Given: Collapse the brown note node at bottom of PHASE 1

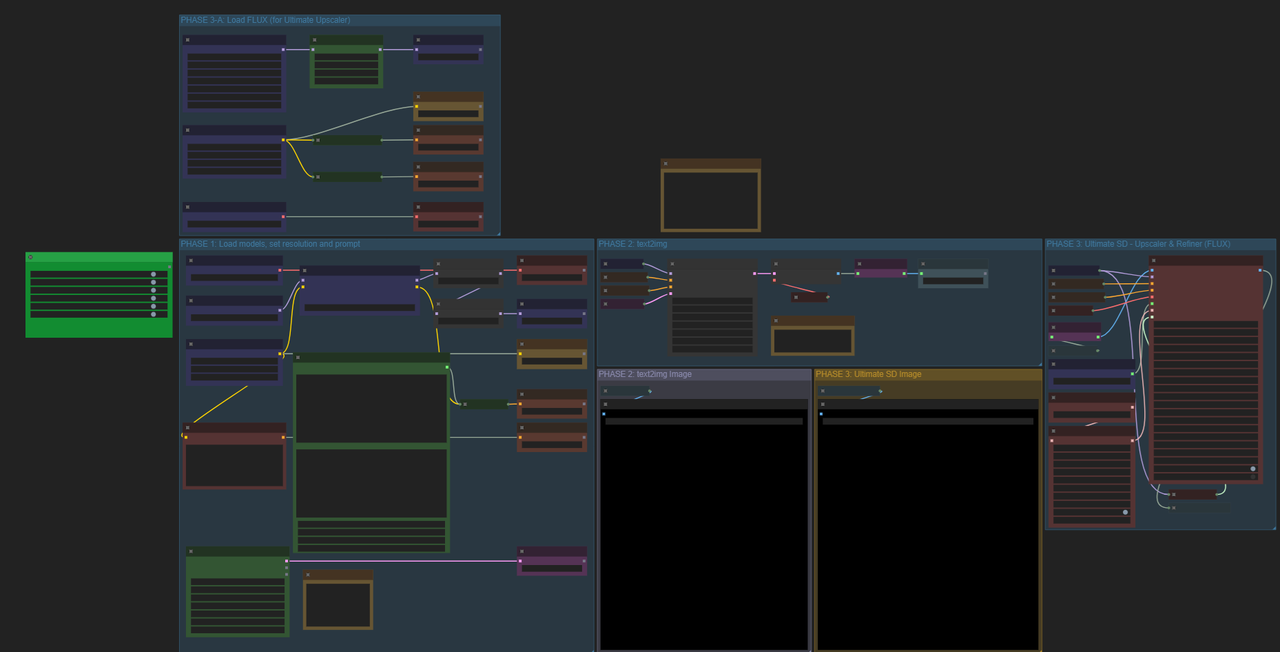Looking at the screenshot, I should (309, 575).
